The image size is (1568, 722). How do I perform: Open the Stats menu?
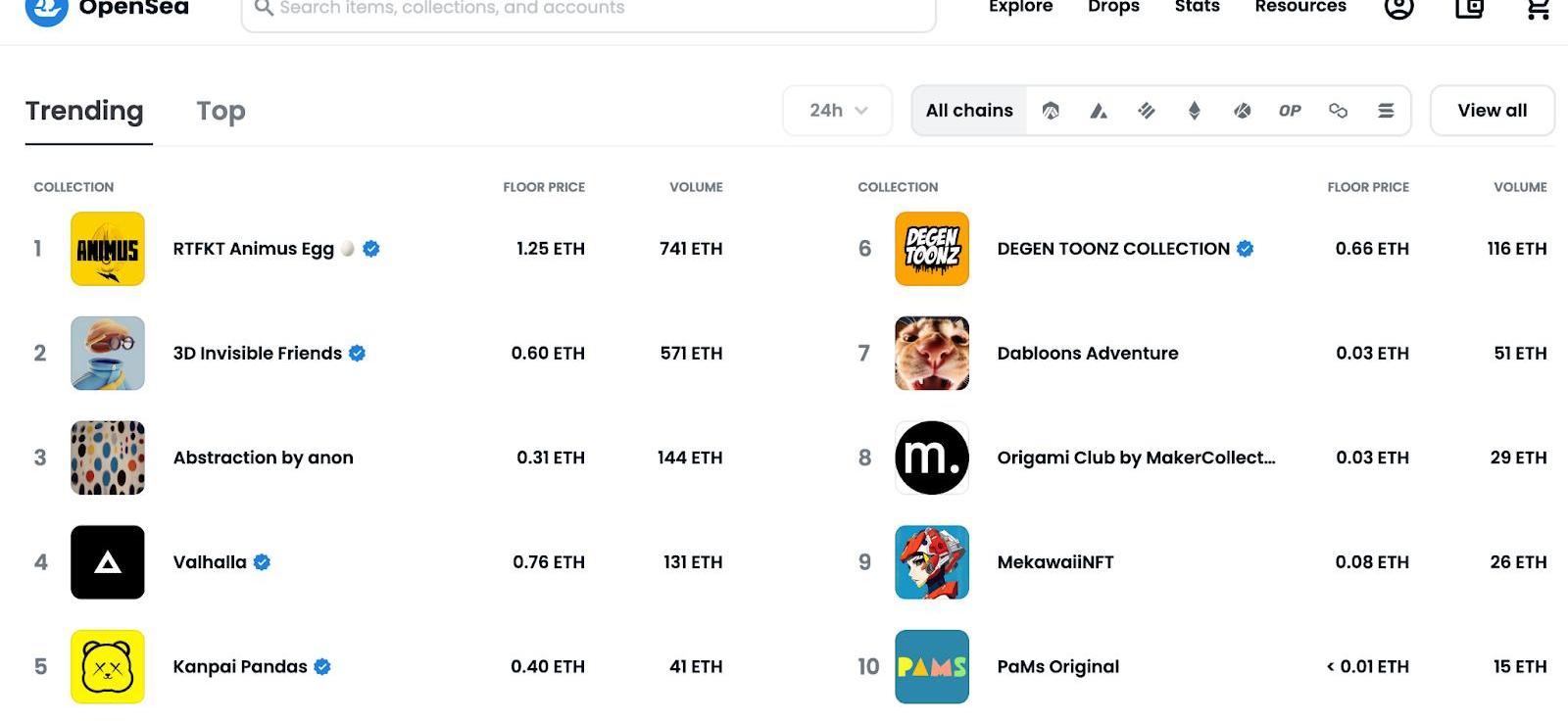(1197, 7)
